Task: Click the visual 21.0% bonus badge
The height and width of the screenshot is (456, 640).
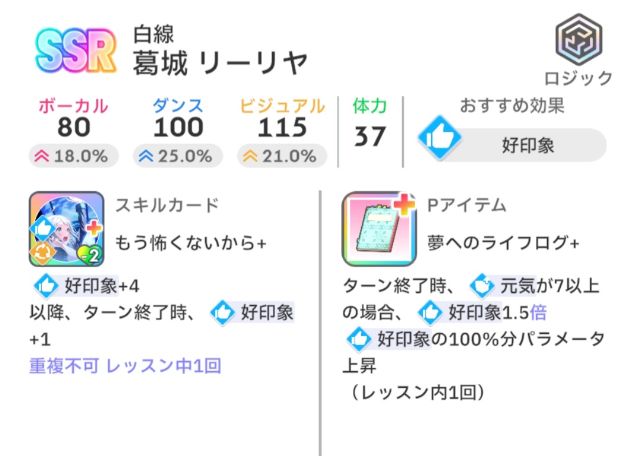Action: (x=281, y=156)
